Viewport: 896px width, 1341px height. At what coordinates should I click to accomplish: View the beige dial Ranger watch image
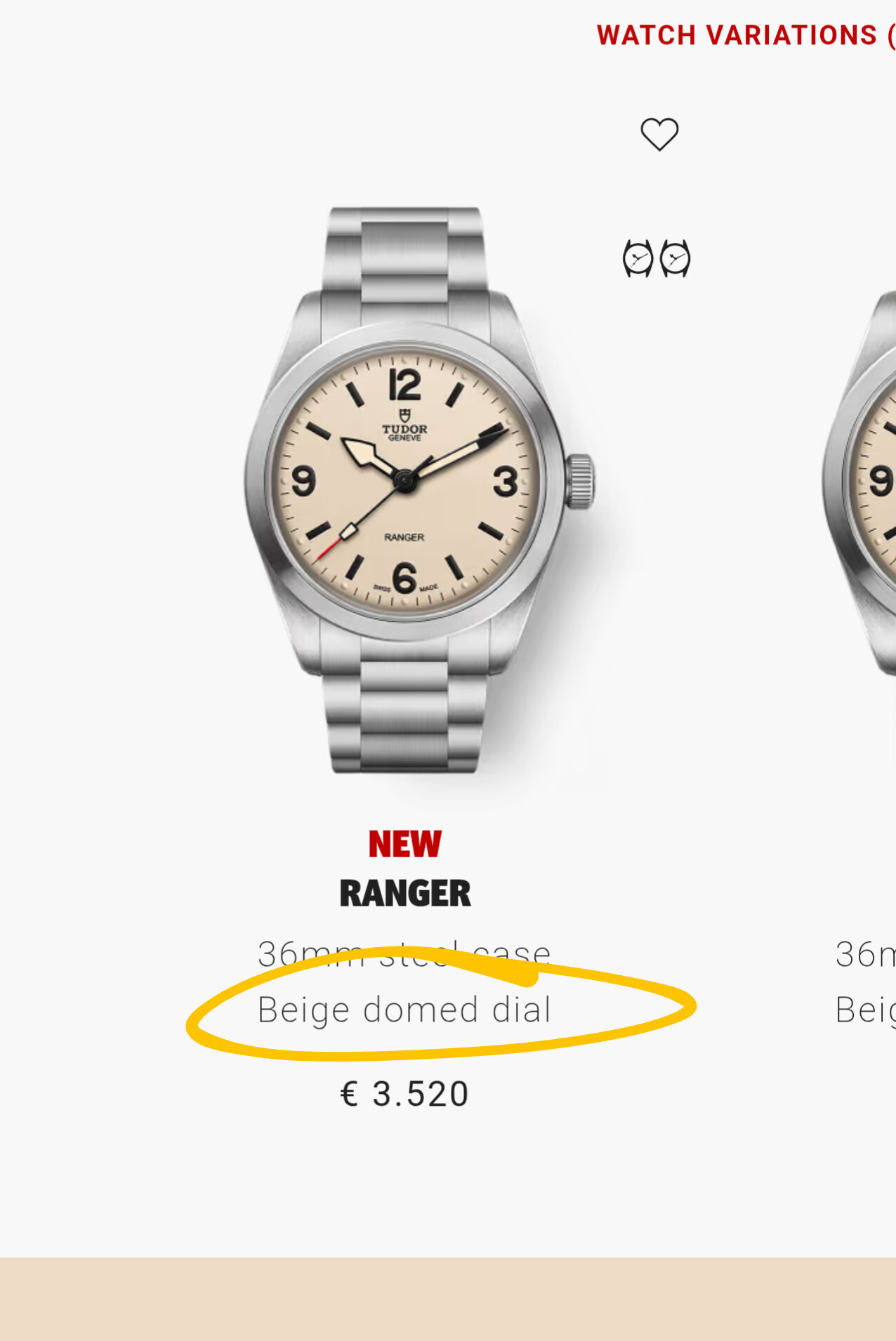click(x=419, y=490)
